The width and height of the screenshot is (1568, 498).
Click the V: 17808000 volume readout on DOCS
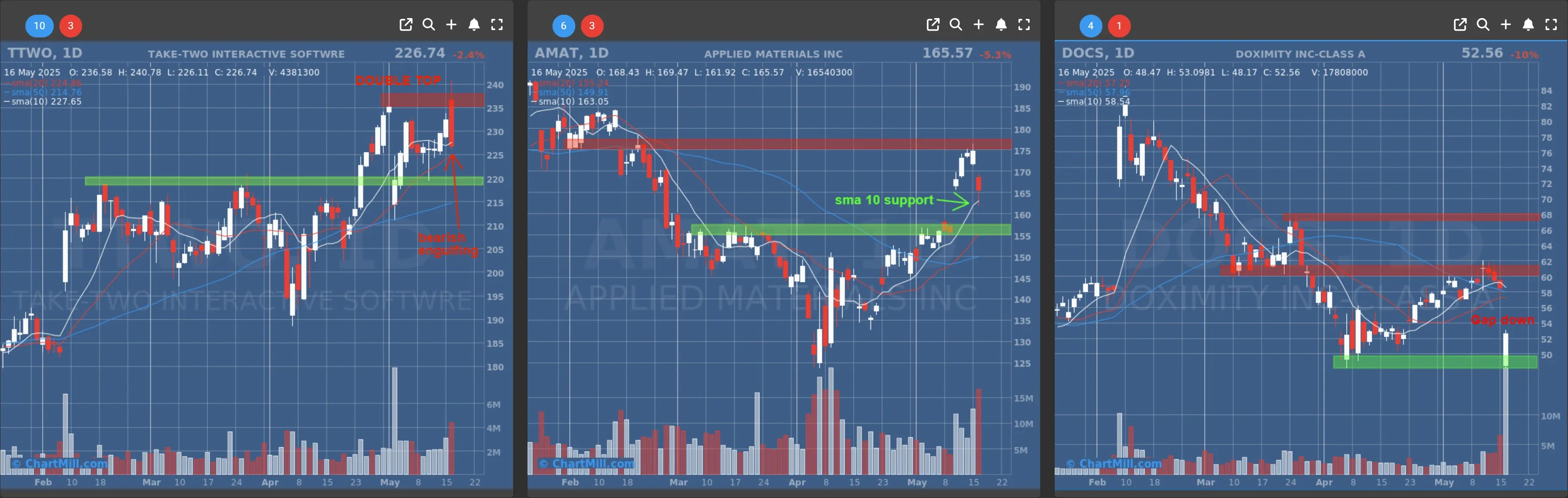1340,72
